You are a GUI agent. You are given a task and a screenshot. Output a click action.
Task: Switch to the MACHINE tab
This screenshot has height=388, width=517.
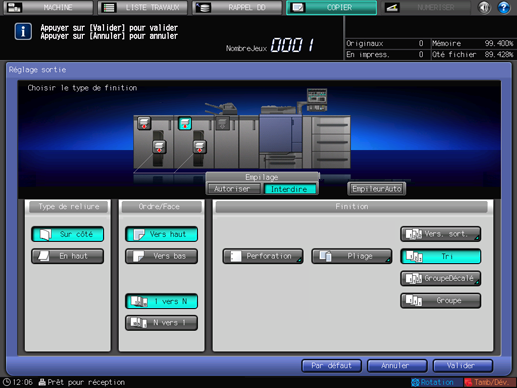pyautogui.click(x=48, y=7)
